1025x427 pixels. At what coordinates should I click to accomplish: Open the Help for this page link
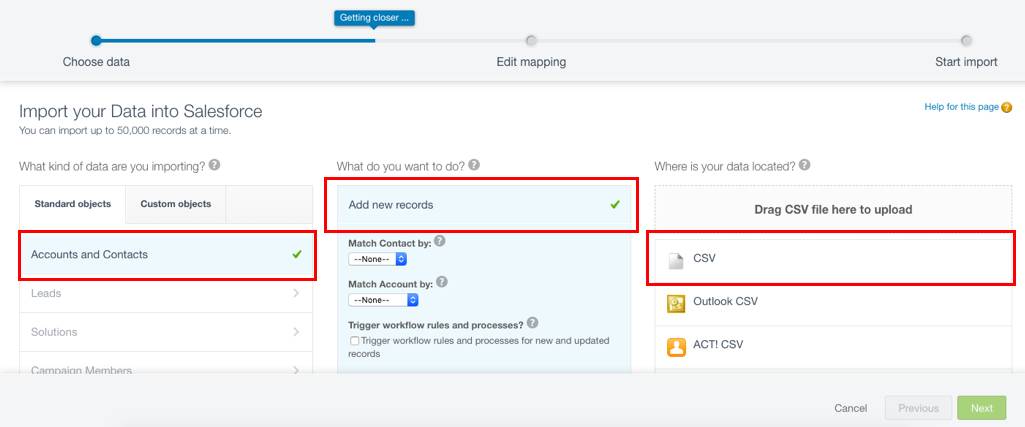962,107
